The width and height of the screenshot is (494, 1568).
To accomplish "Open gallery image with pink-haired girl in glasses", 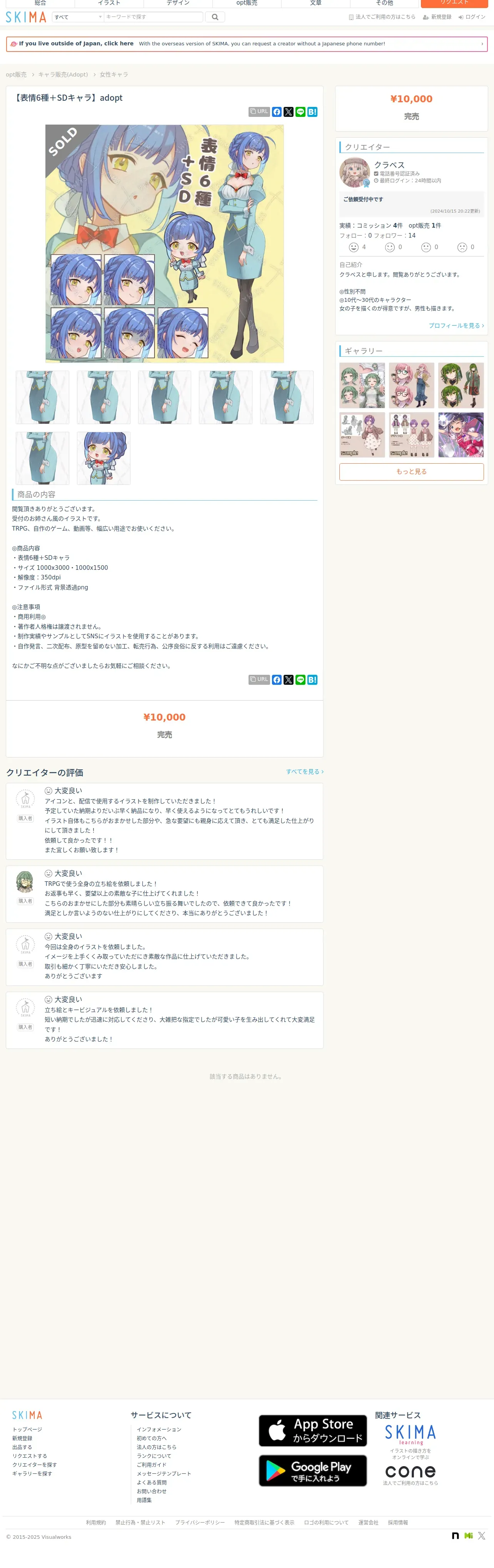I will pos(412,385).
